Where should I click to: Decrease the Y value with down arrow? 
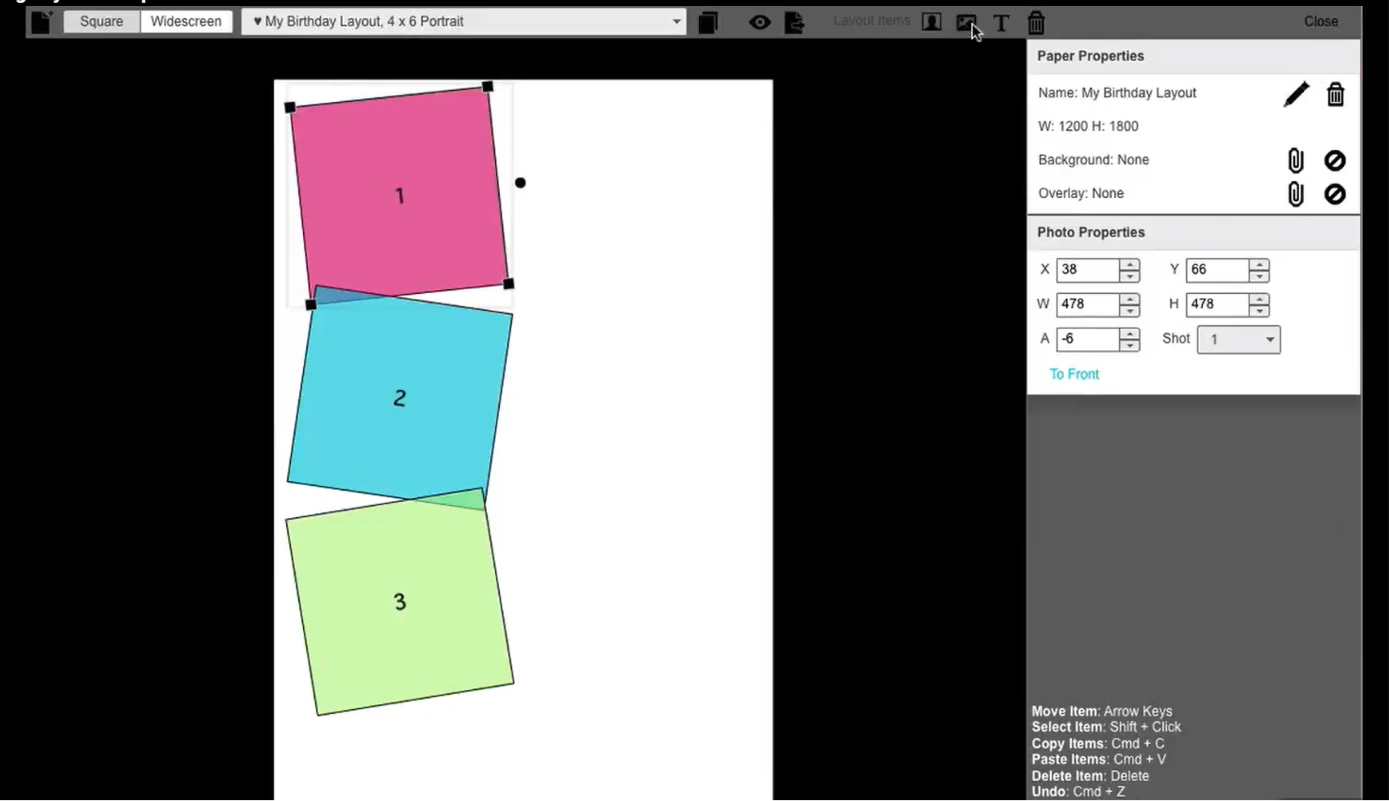click(1259, 276)
